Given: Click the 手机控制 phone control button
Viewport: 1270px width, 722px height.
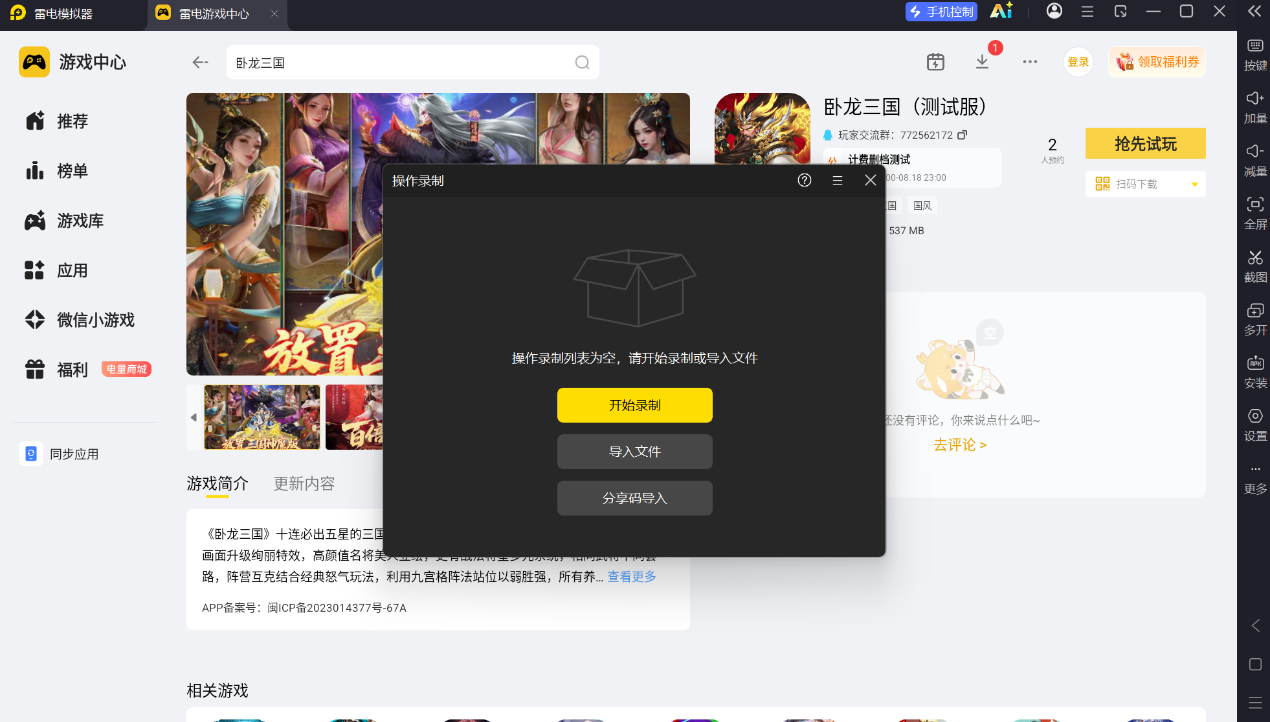Looking at the screenshot, I should (941, 12).
